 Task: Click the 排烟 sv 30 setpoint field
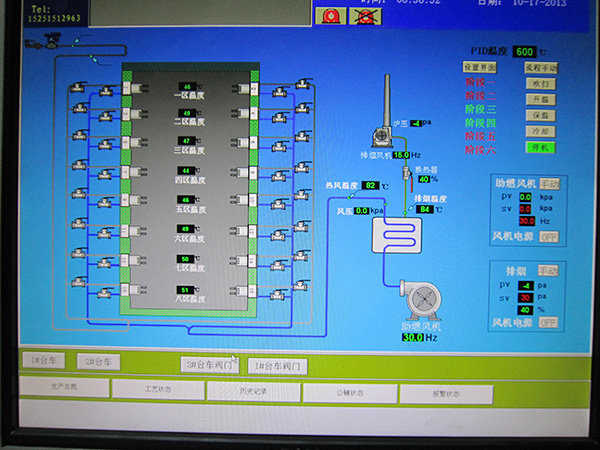click(x=526, y=297)
